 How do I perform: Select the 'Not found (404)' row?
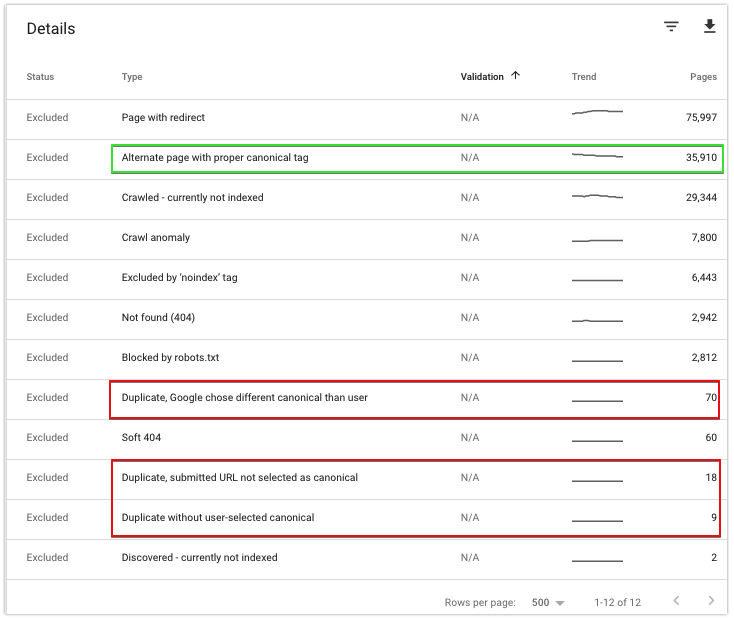[x=157, y=318]
